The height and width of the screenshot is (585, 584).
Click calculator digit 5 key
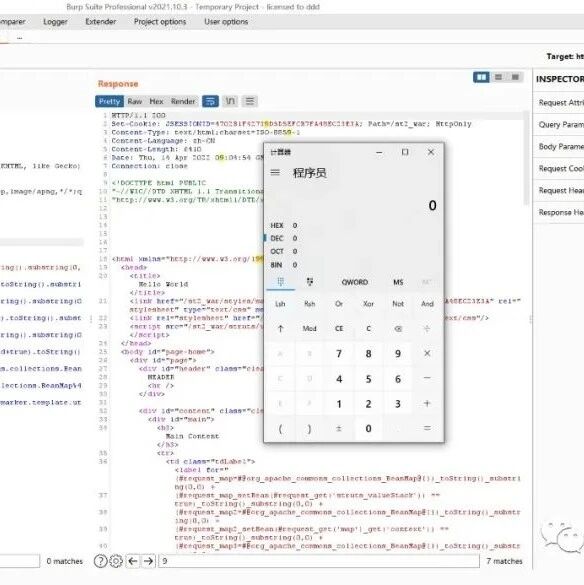tap(368, 379)
